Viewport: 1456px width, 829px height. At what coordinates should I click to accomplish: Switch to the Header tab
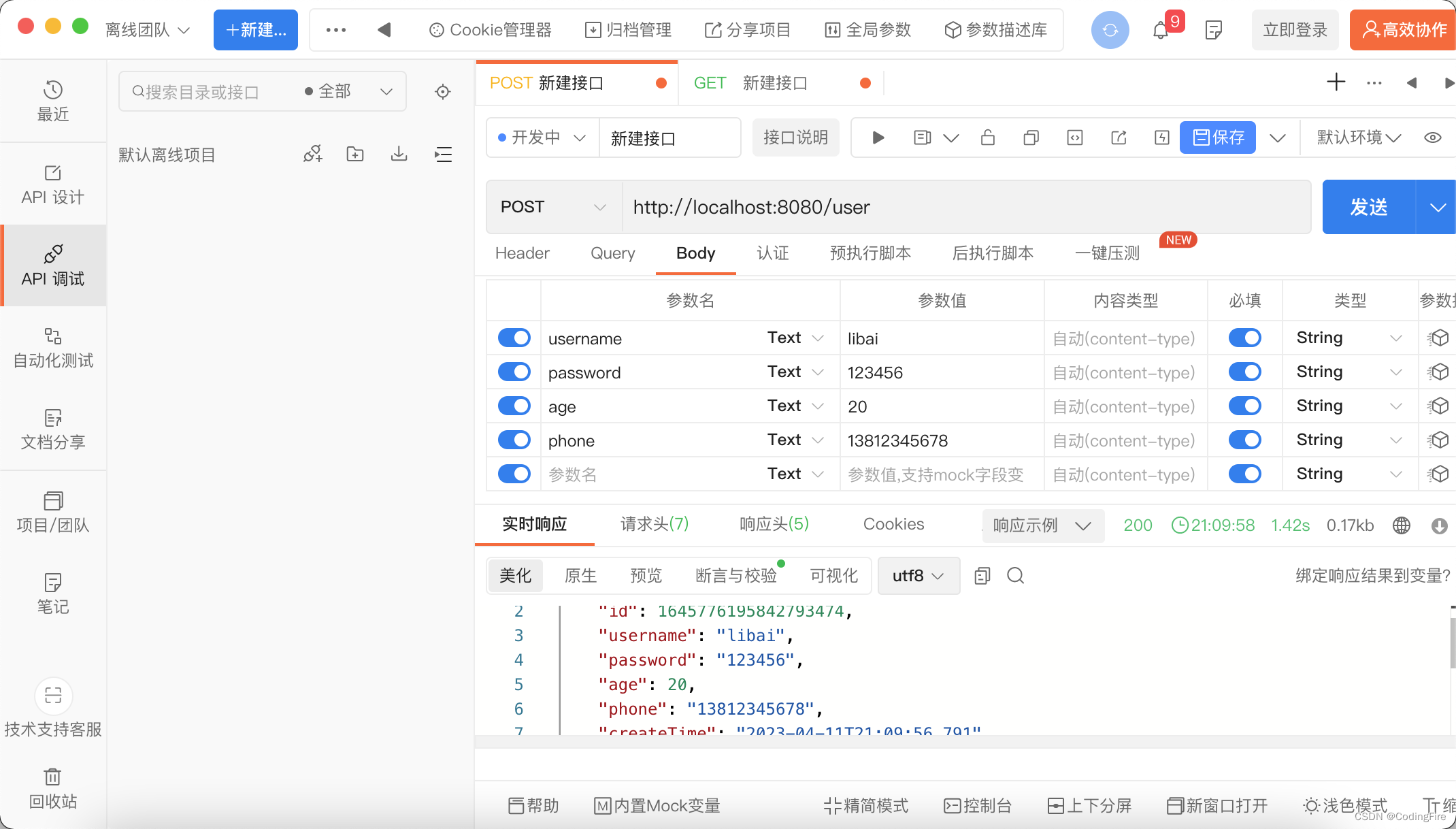click(x=523, y=253)
